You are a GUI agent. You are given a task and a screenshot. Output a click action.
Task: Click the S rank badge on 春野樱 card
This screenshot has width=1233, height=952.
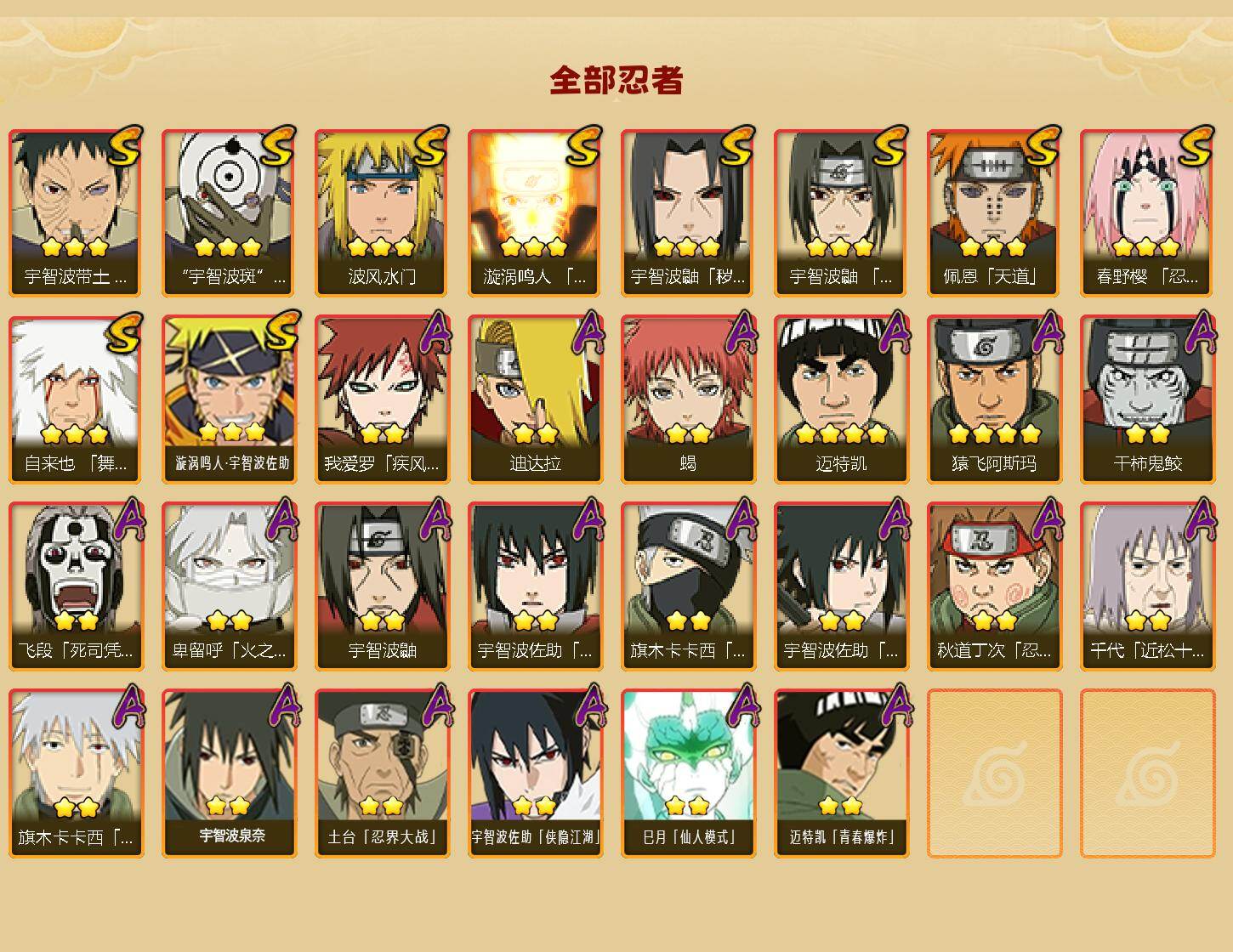pos(1195,146)
